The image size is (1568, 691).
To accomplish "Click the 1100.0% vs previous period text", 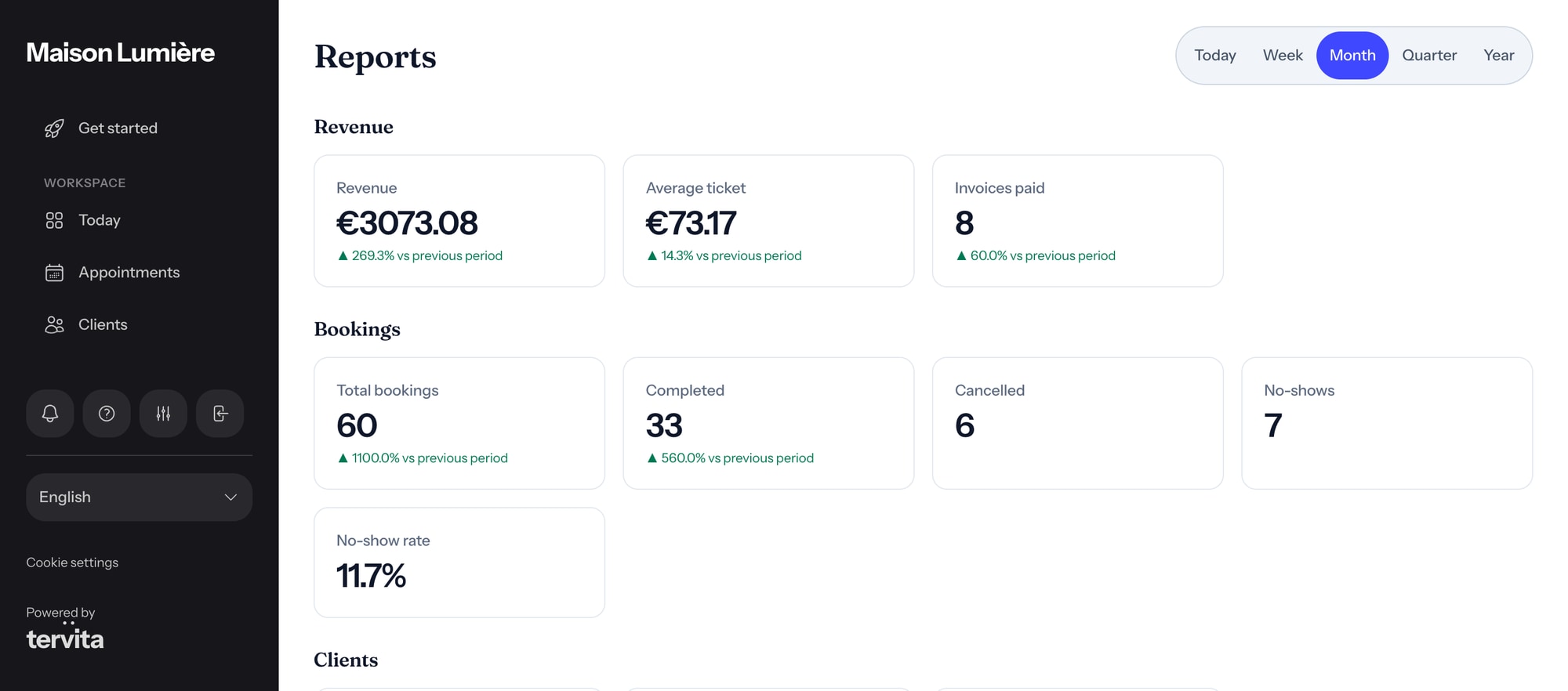I will (x=423, y=458).
